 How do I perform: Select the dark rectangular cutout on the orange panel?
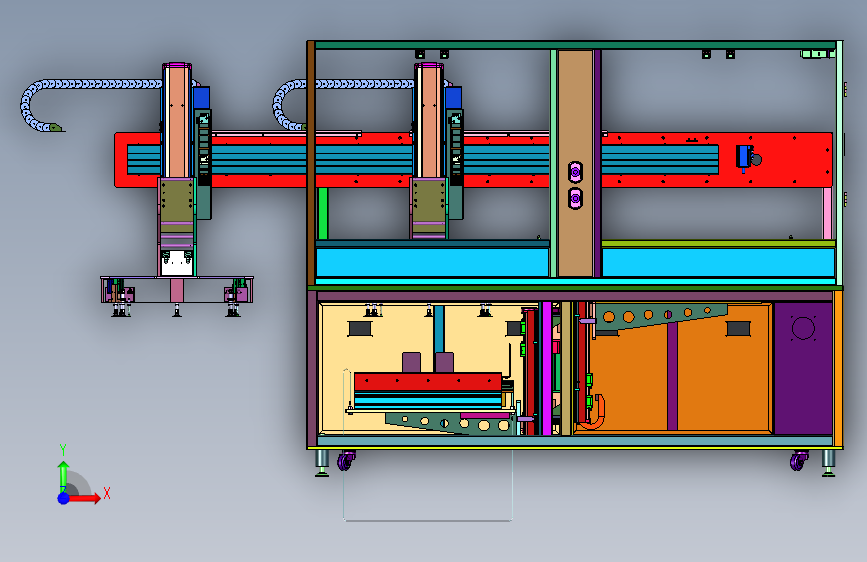pos(738,329)
